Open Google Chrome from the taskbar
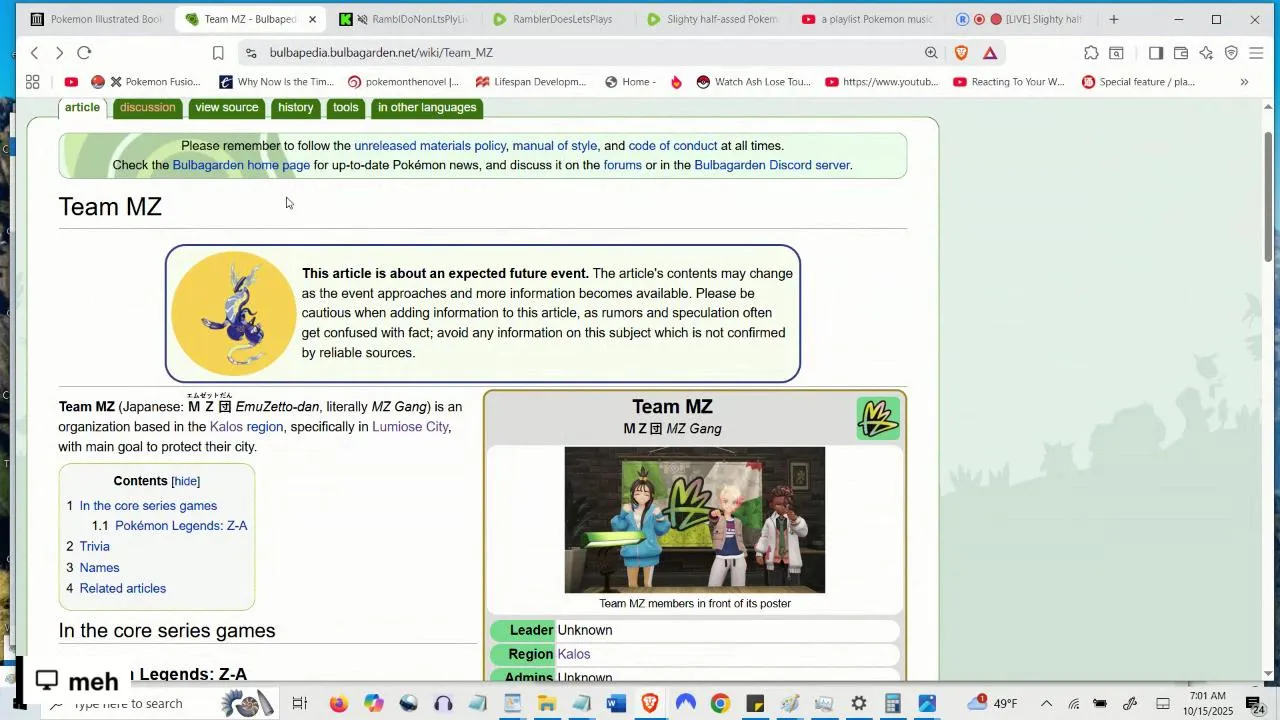This screenshot has height=720, width=1280. [720, 704]
